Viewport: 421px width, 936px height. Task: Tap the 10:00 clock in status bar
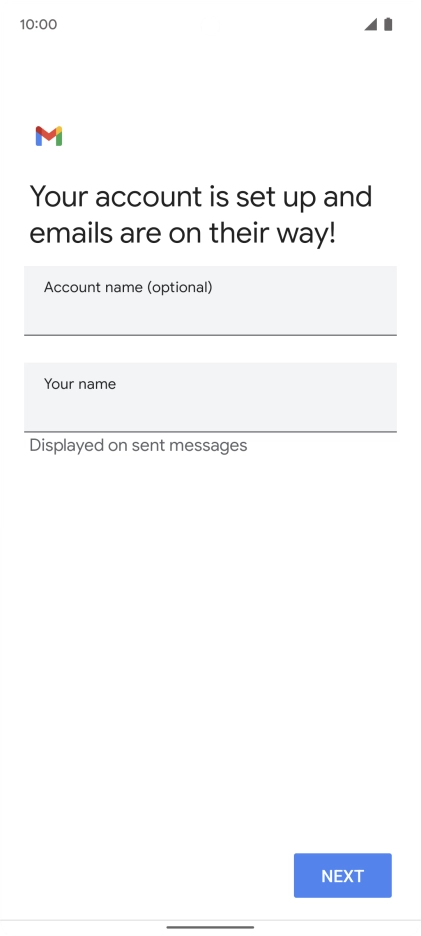point(38,24)
